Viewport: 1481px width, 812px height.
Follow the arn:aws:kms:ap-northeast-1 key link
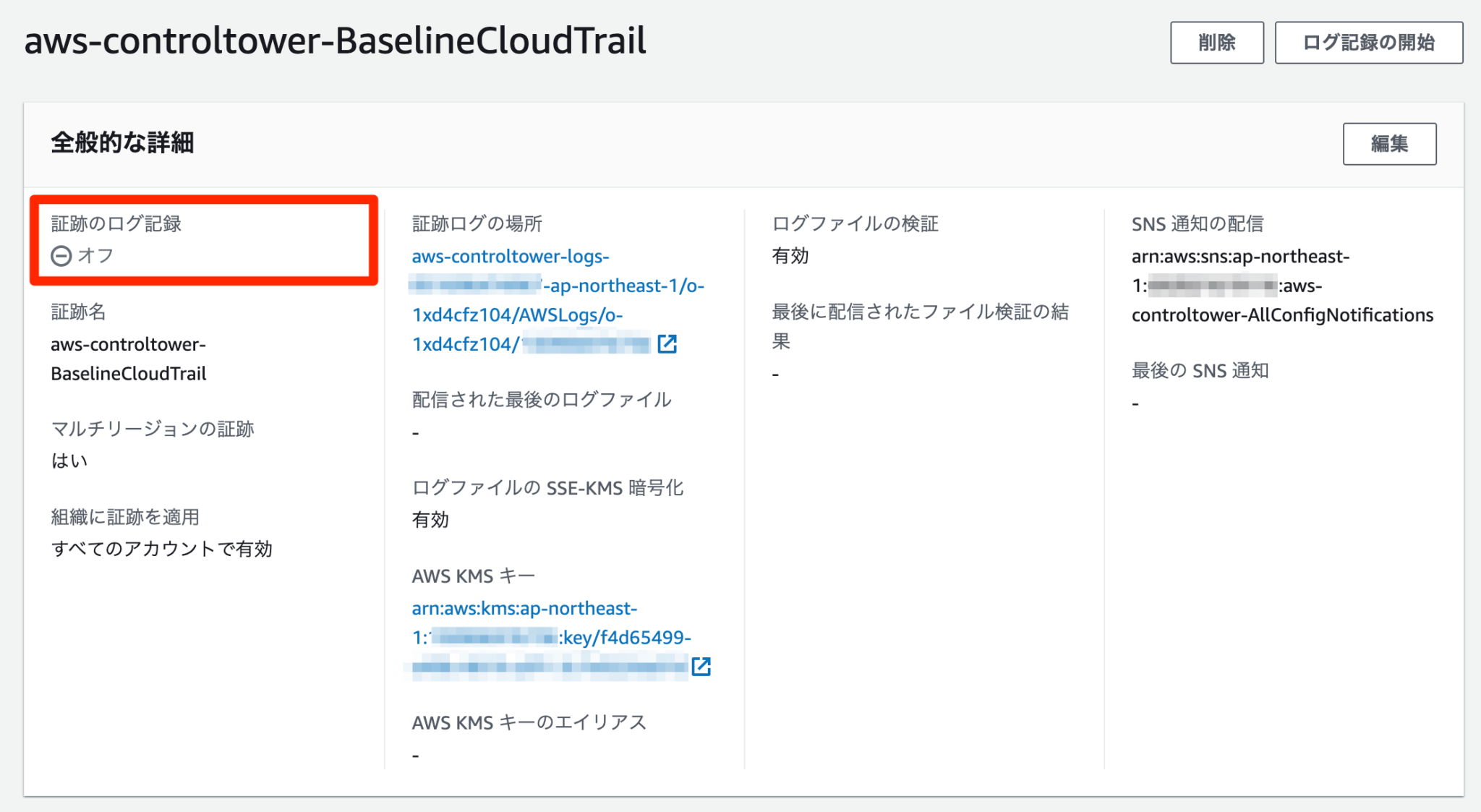tap(524, 608)
